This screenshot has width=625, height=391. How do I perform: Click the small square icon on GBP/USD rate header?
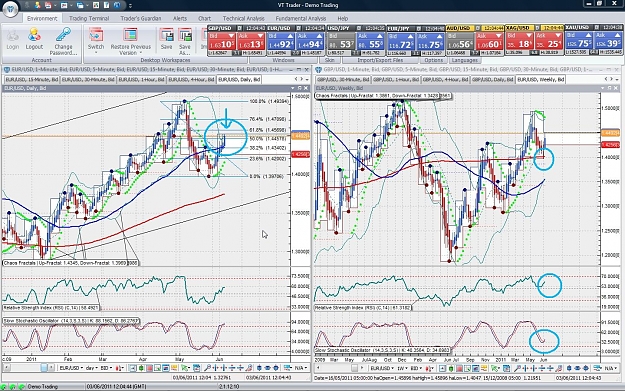239,28
